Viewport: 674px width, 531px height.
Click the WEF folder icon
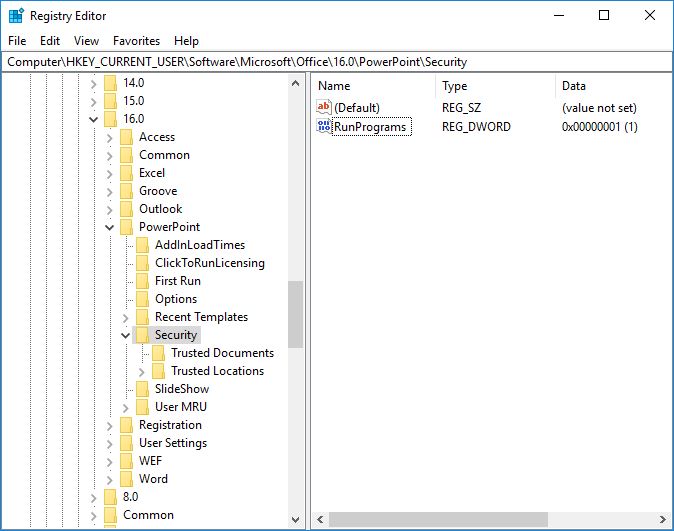[126, 461]
